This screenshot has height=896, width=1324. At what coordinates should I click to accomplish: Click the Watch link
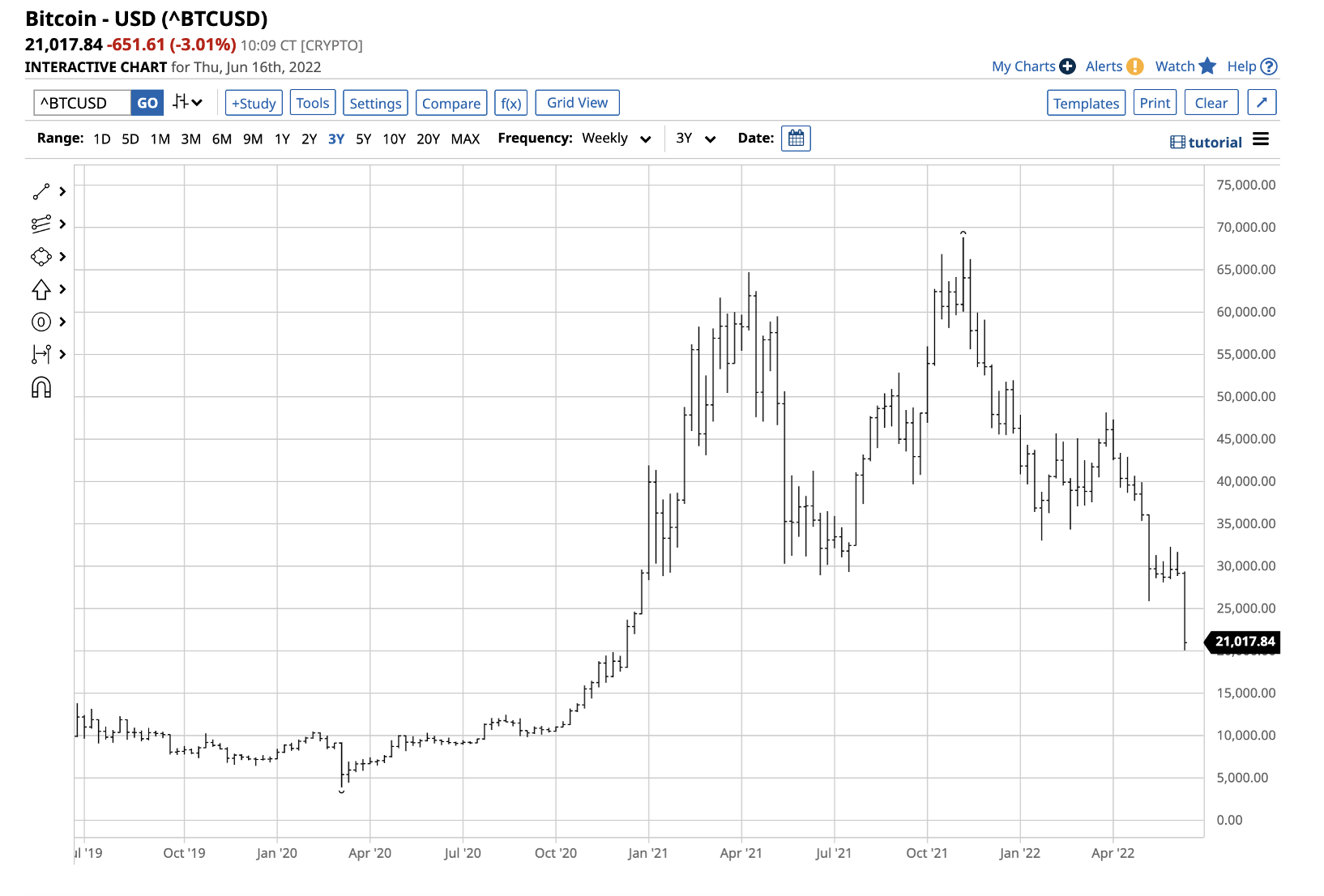pyautogui.click(x=1175, y=66)
